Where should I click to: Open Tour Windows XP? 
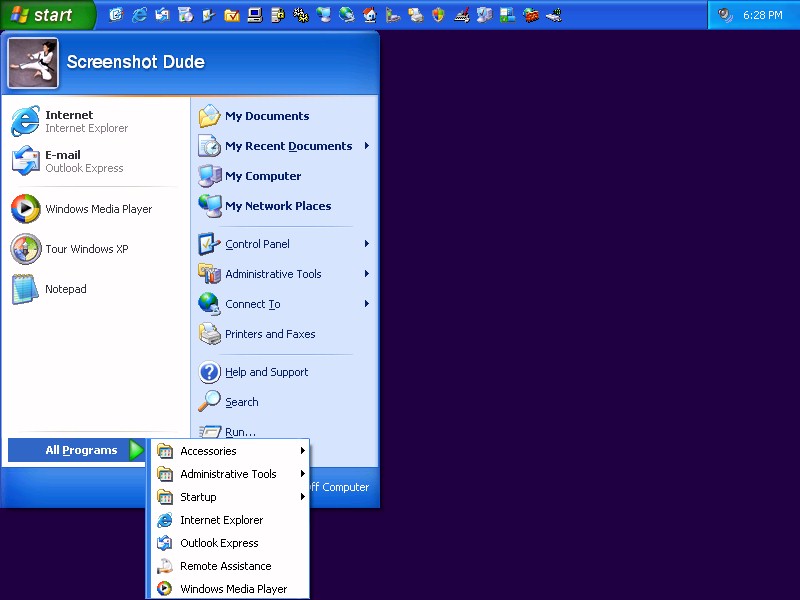pyautogui.click(x=86, y=249)
